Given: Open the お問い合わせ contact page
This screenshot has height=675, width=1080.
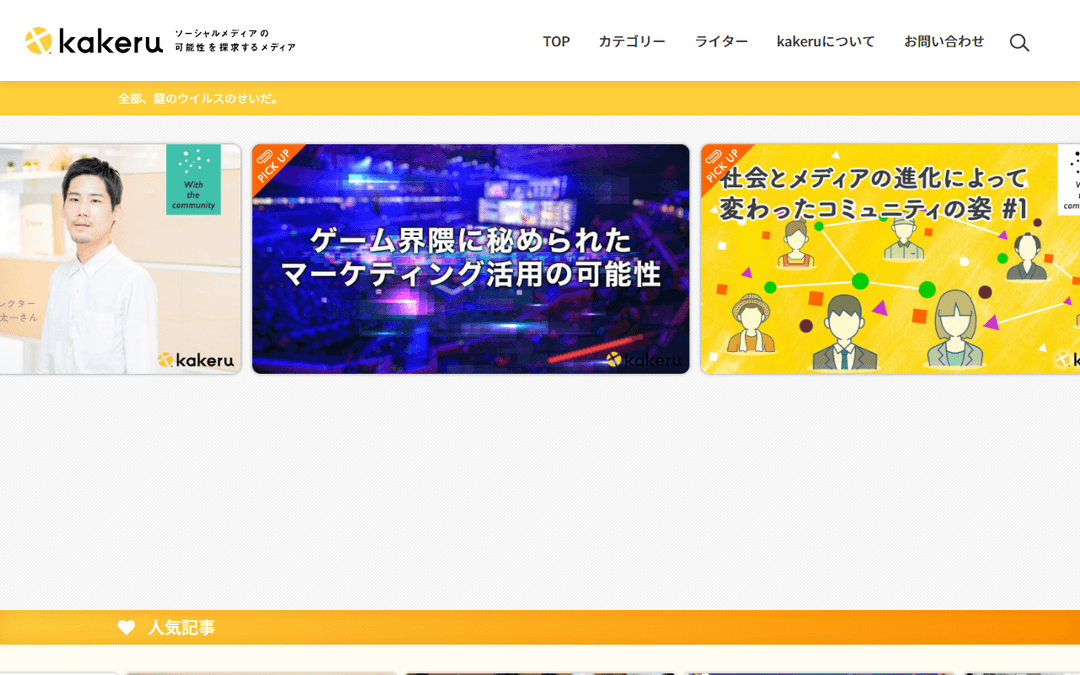Looking at the screenshot, I should click(944, 41).
